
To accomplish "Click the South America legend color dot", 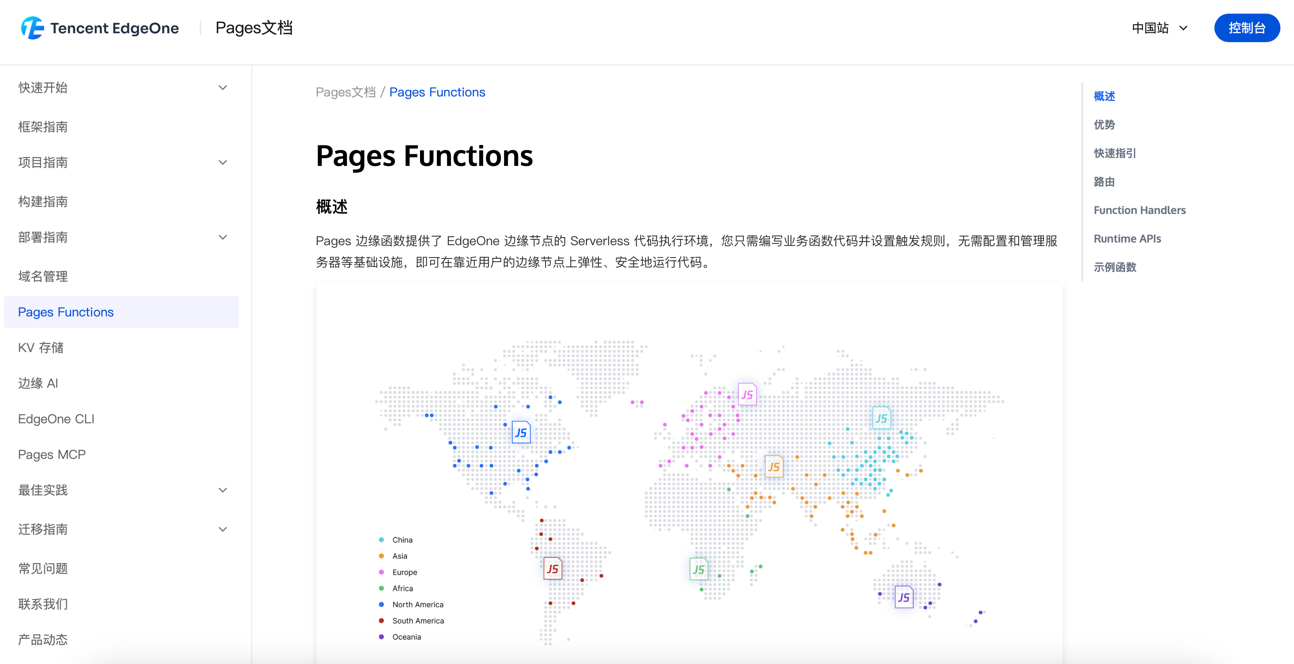I will [381, 621].
